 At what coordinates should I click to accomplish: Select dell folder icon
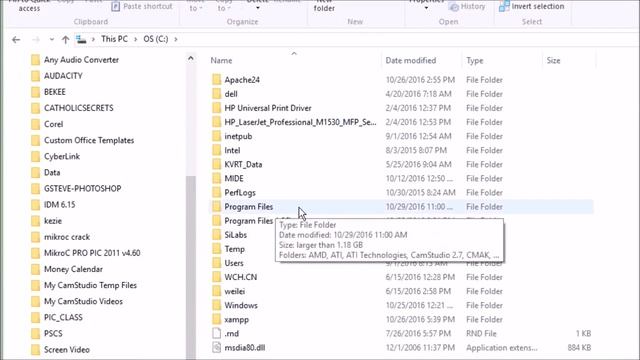[x=217, y=94]
